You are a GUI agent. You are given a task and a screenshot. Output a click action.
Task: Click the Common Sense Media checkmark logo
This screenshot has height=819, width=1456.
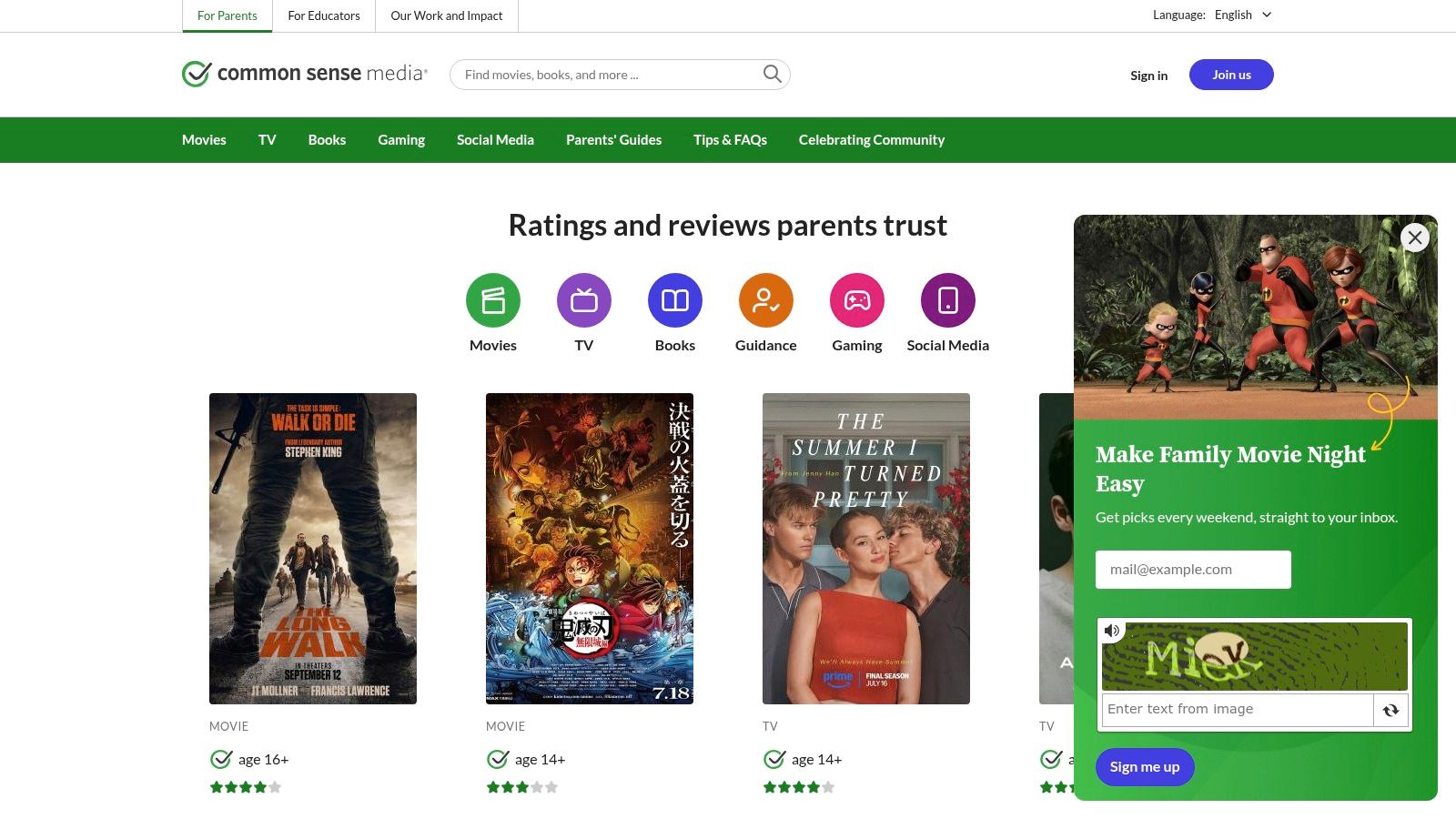196,74
